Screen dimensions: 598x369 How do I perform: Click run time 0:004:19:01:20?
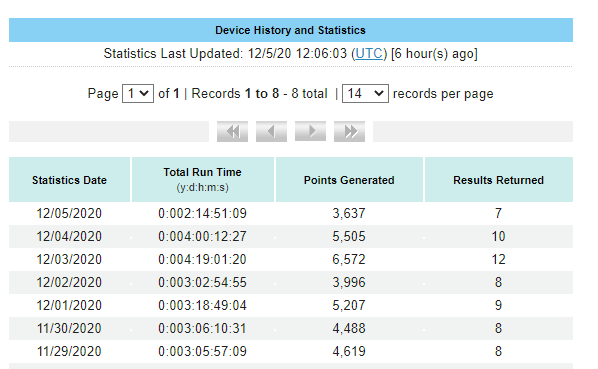pyautogui.click(x=203, y=259)
